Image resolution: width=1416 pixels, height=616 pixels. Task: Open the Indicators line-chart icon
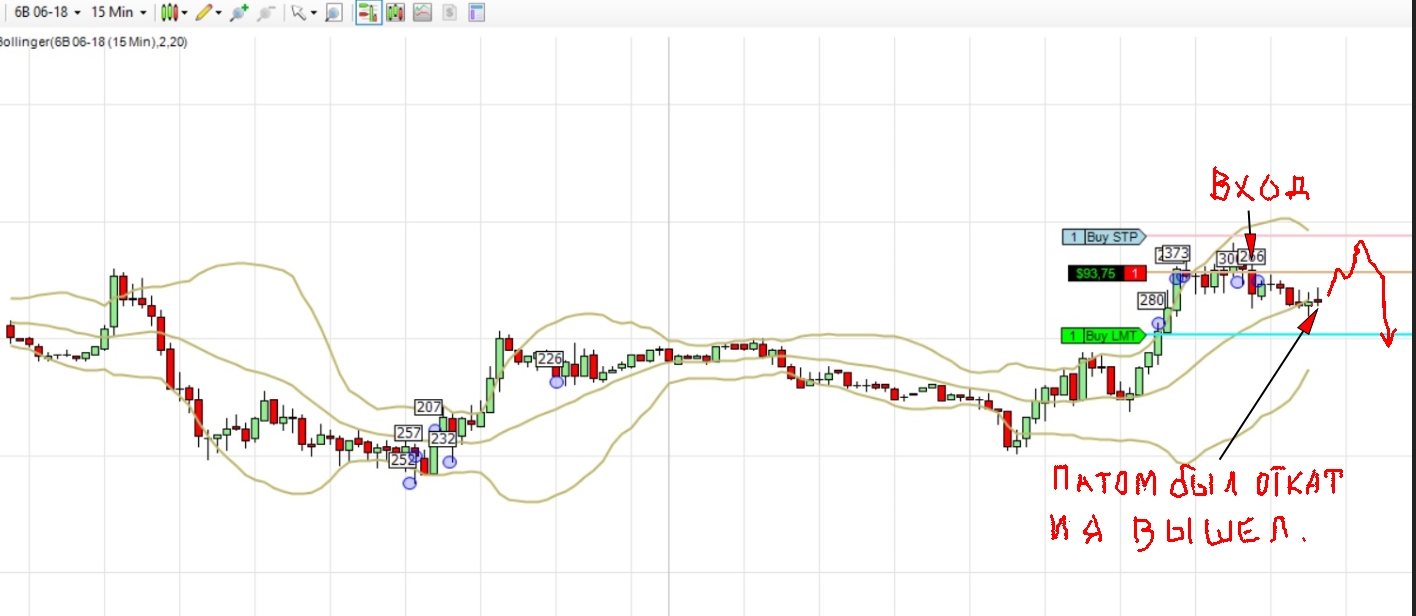[423, 13]
